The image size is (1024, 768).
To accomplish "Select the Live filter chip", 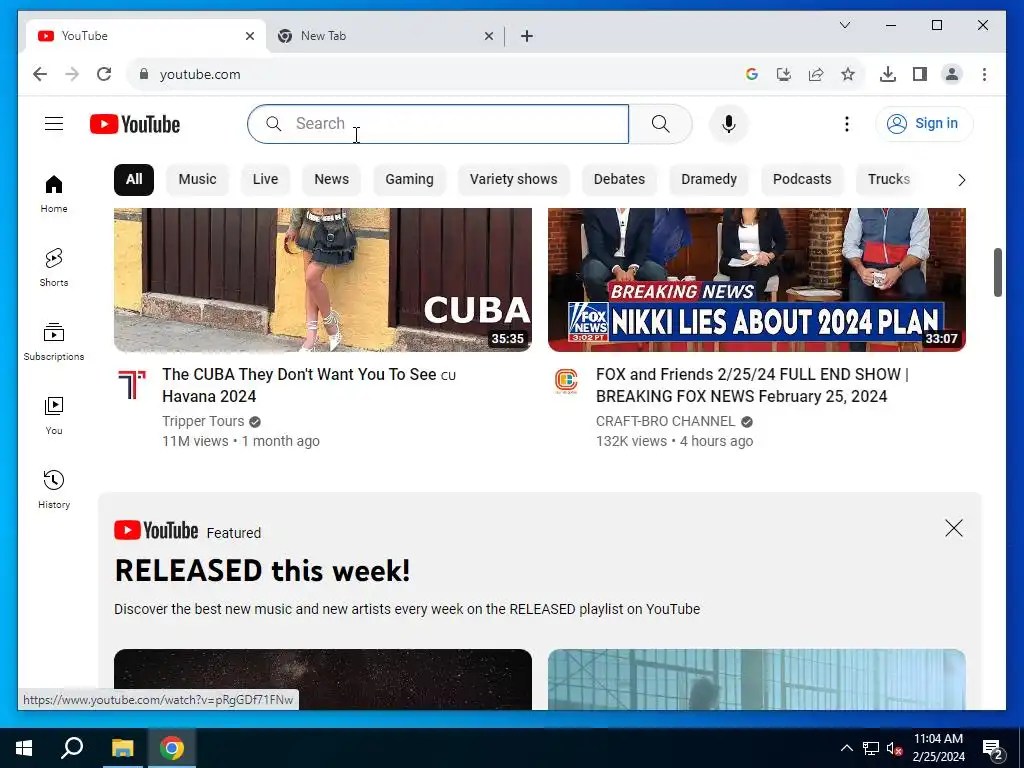I will (x=265, y=180).
